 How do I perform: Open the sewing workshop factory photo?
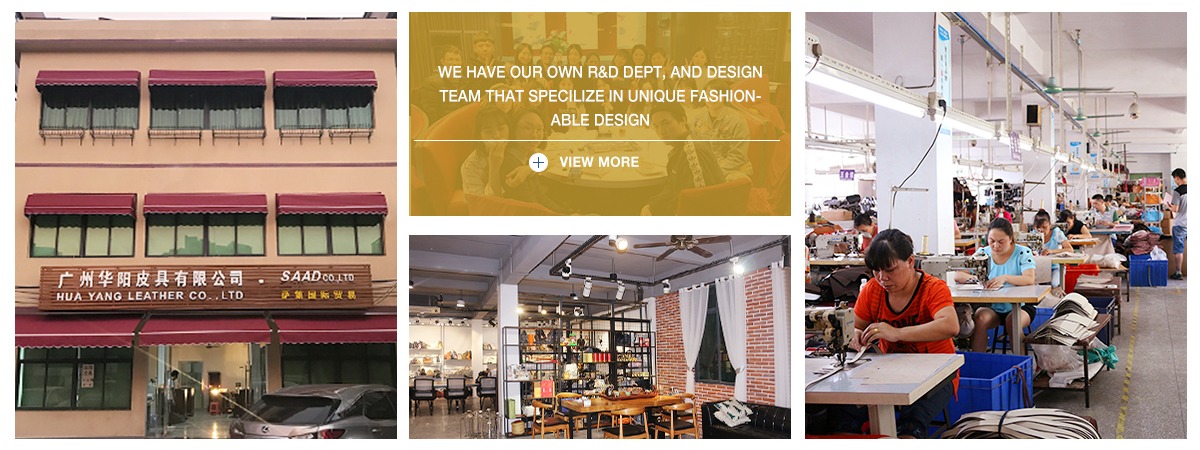(x=996, y=225)
